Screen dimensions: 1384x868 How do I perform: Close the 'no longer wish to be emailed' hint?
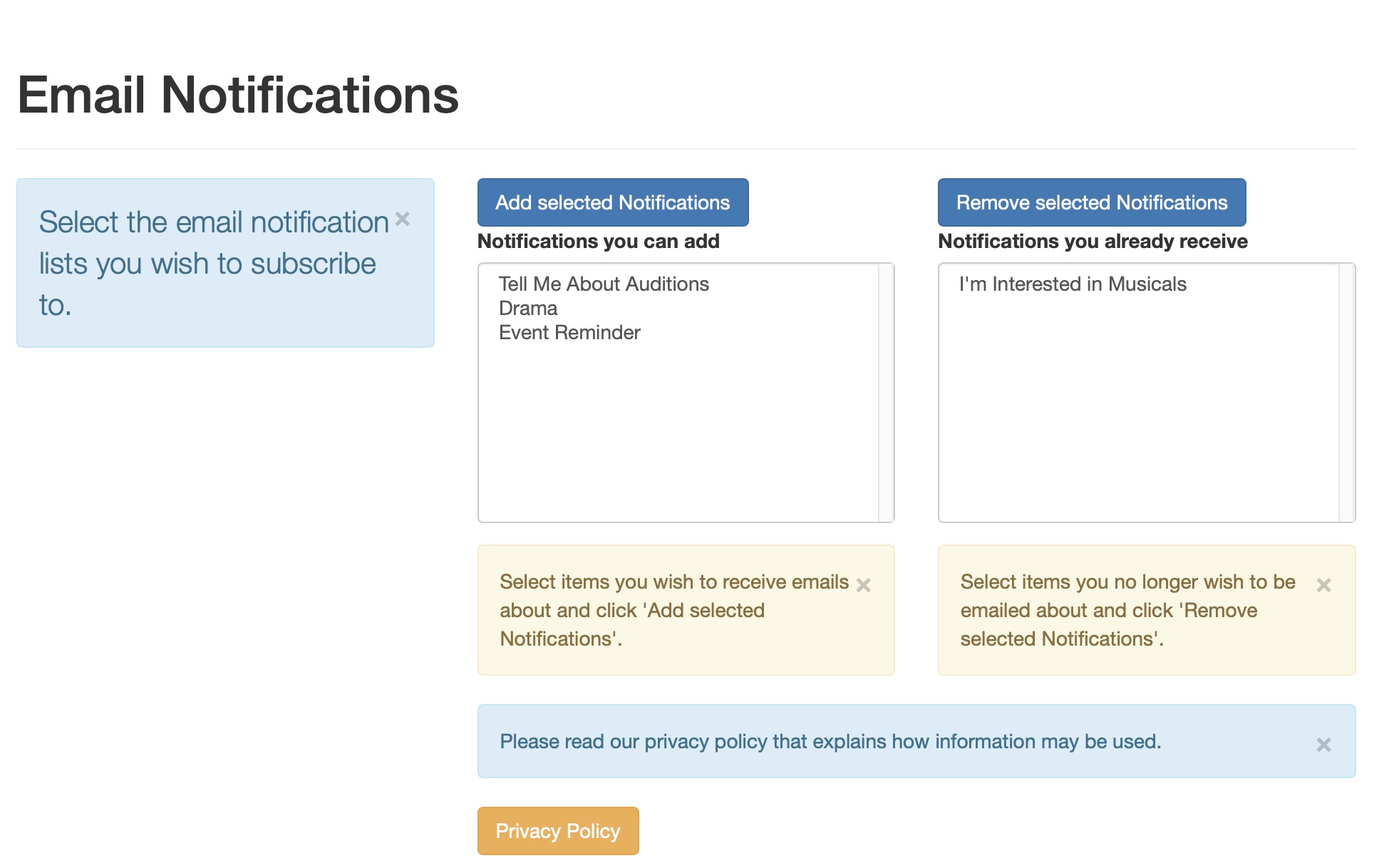tap(1323, 585)
